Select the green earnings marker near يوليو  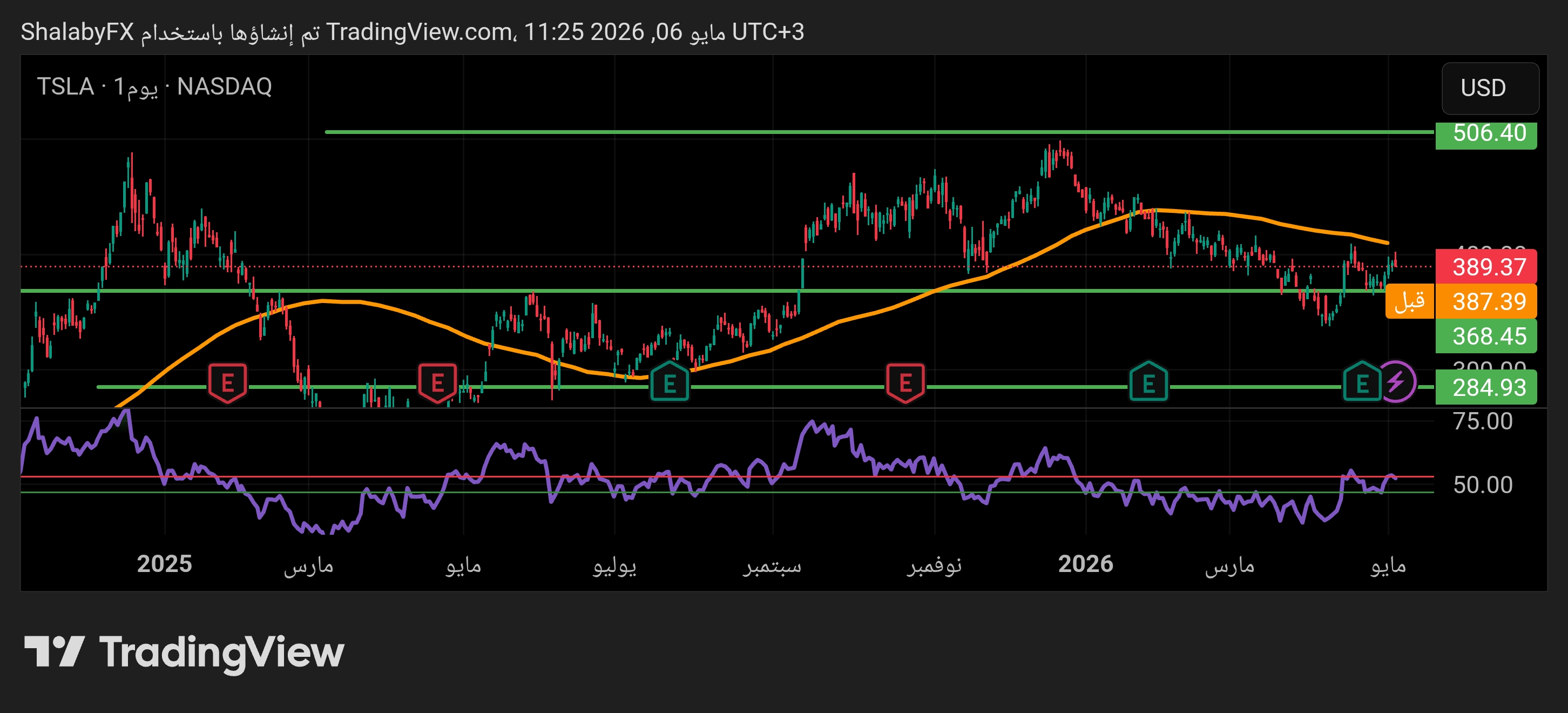tap(670, 382)
